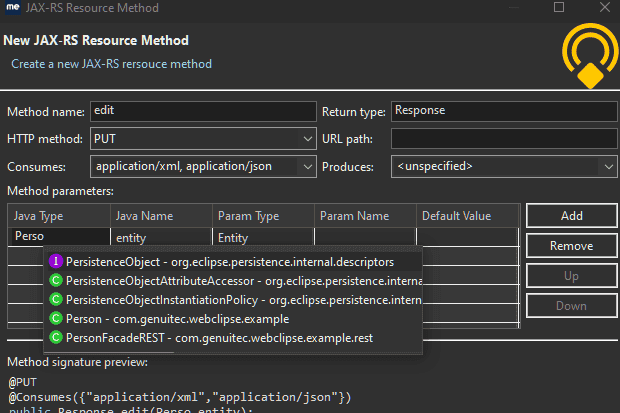Click the Method name input field
This screenshot has width=620, height=413.
pos(203,111)
